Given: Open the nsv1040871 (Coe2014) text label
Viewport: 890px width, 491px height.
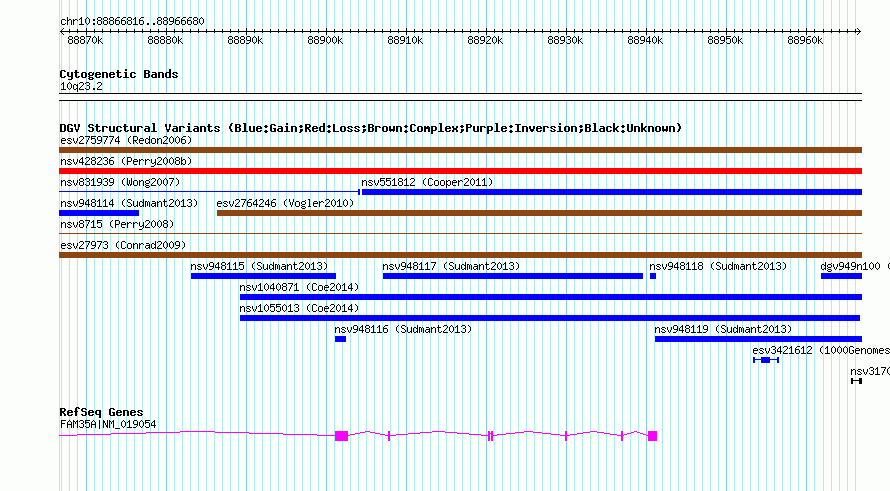Looking at the screenshot, I should [299, 287].
